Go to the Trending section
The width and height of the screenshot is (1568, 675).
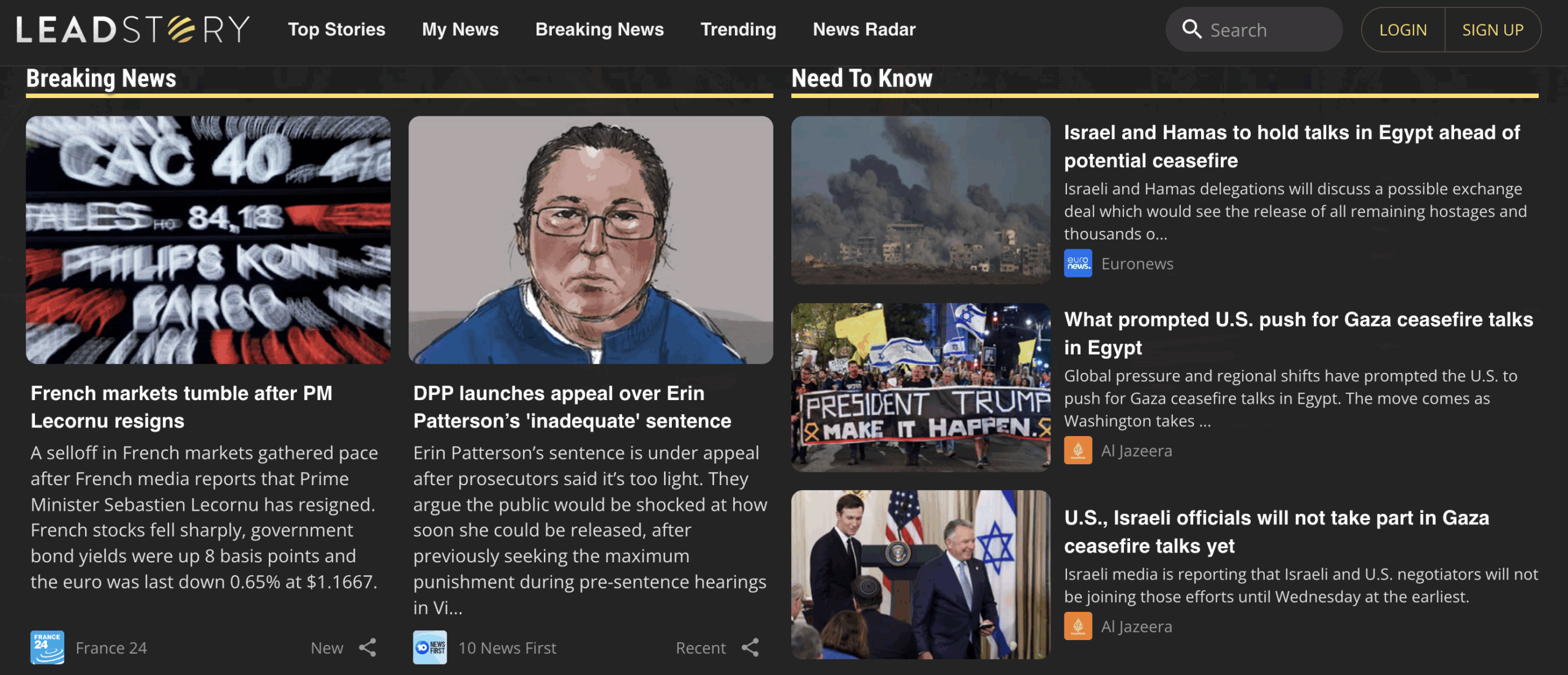pyautogui.click(x=738, y=29)
